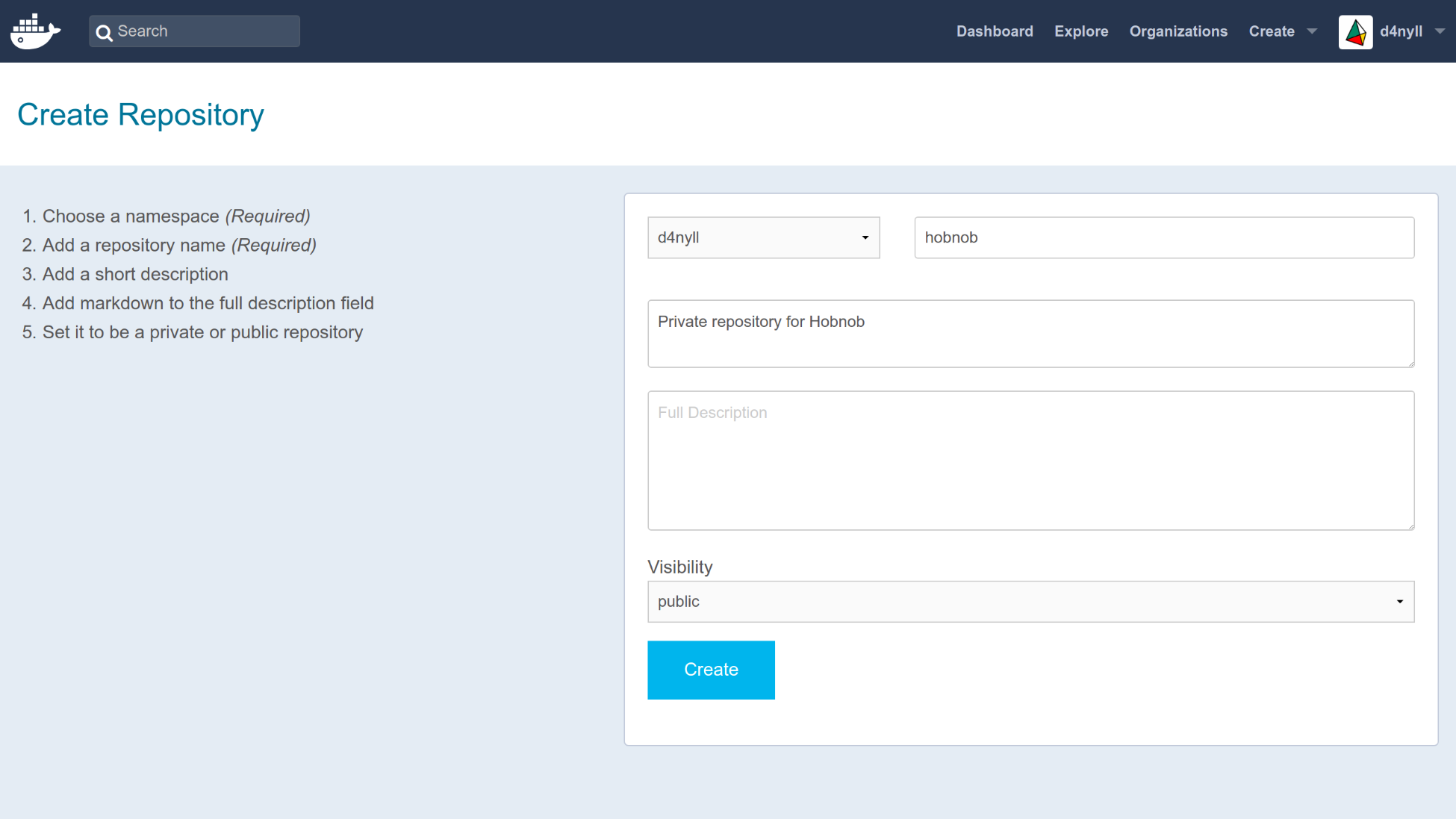
Task: Click the repository name field containing hobnob
Action: click(1163, 237)
